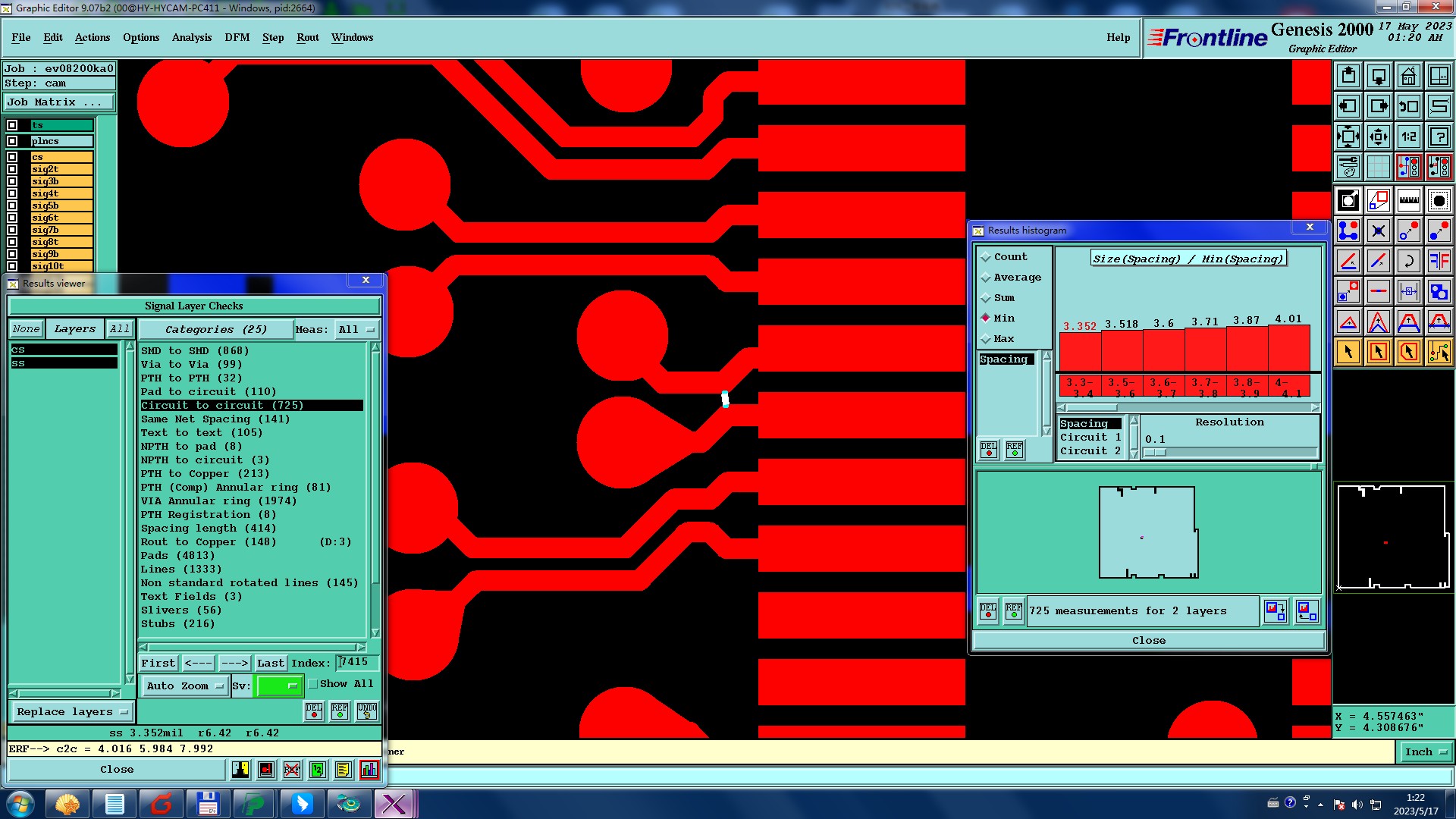Viewport: 1456px width, 819px height.
Task: Click the 1:2 zoom icon
Action: 1408,137
